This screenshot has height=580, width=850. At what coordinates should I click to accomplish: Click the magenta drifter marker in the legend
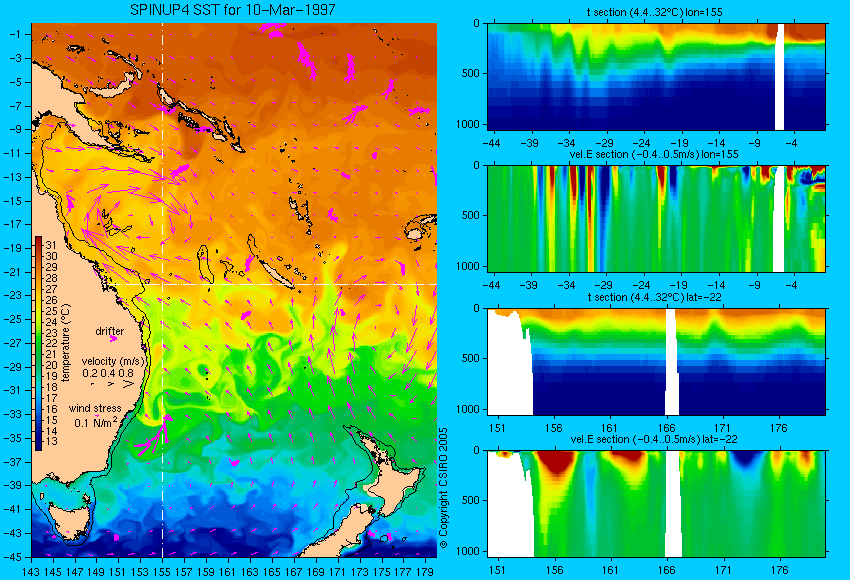(113, 339)
